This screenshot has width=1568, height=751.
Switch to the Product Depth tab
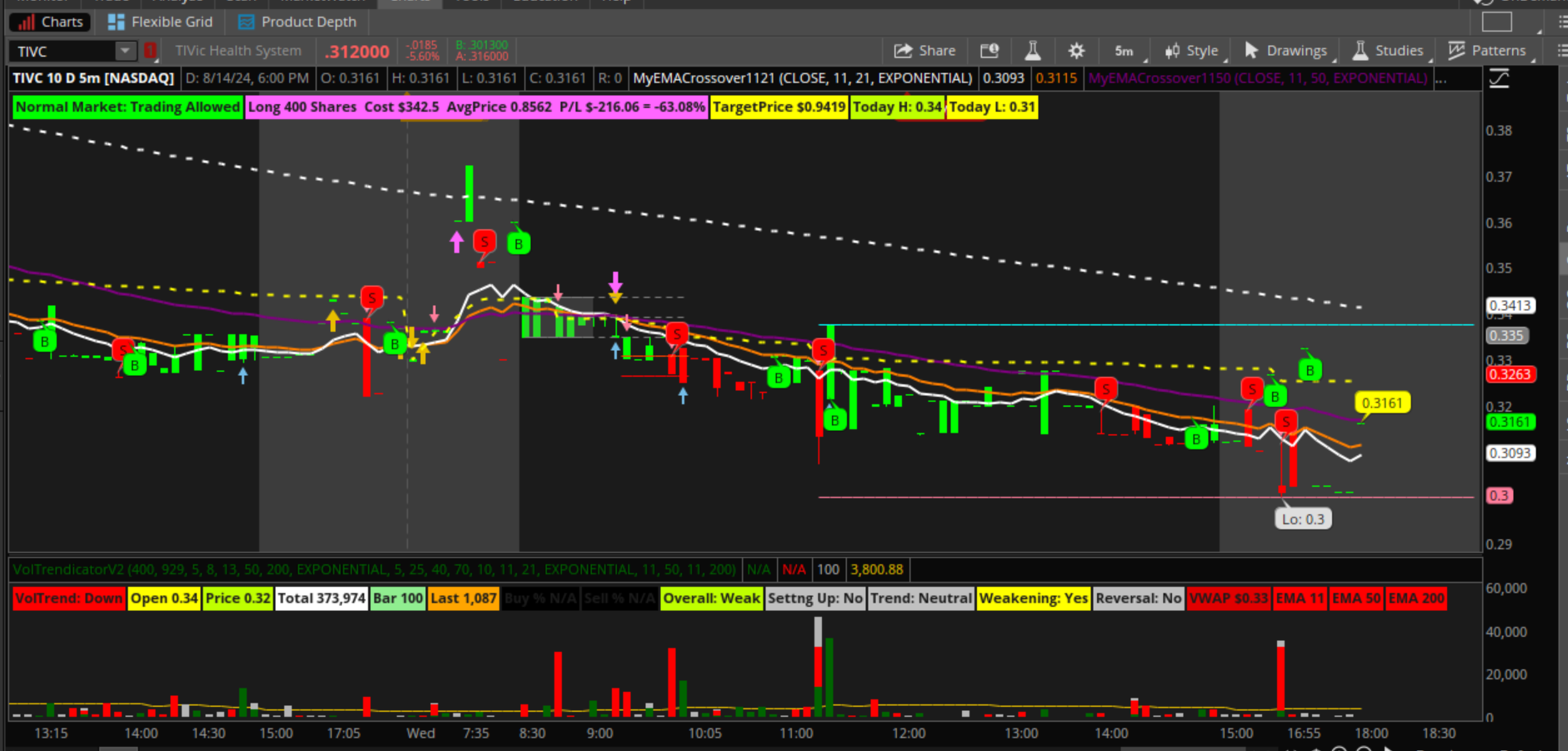coord(298,22)
